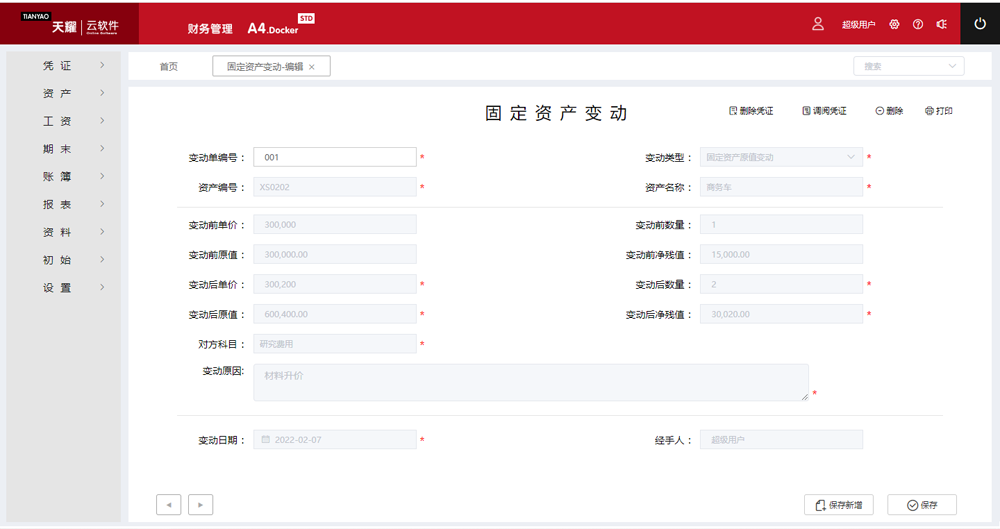Open the 变动类型 dropdown
This screenshot has width=1000, height=529.
point(781,157)
